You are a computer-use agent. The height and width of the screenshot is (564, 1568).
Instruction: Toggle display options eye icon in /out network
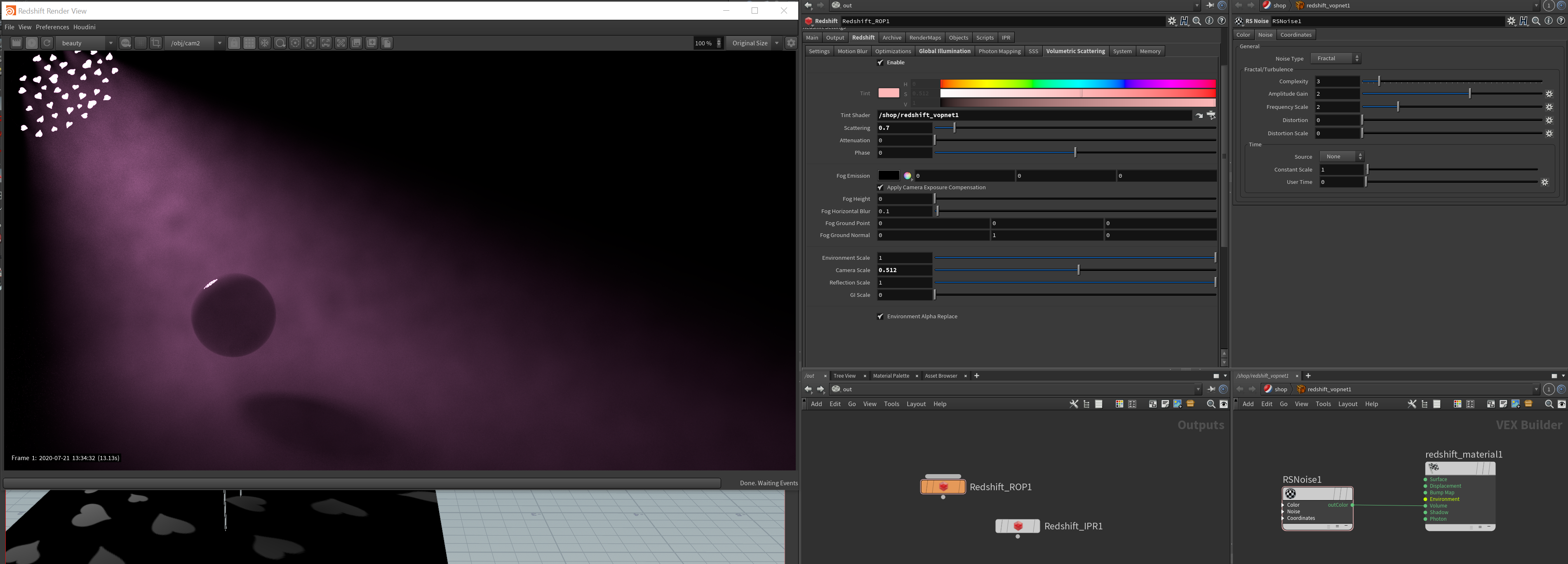pyautogui.click(x=1223, y=404)
